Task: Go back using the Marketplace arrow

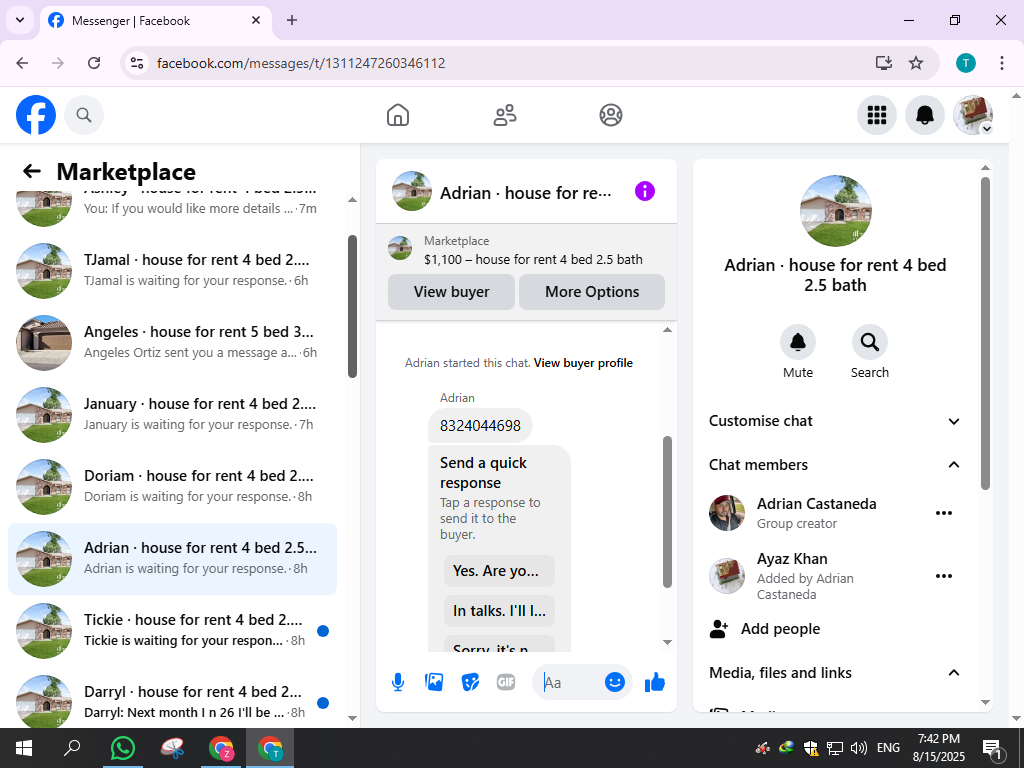Action: pos(31,171)
